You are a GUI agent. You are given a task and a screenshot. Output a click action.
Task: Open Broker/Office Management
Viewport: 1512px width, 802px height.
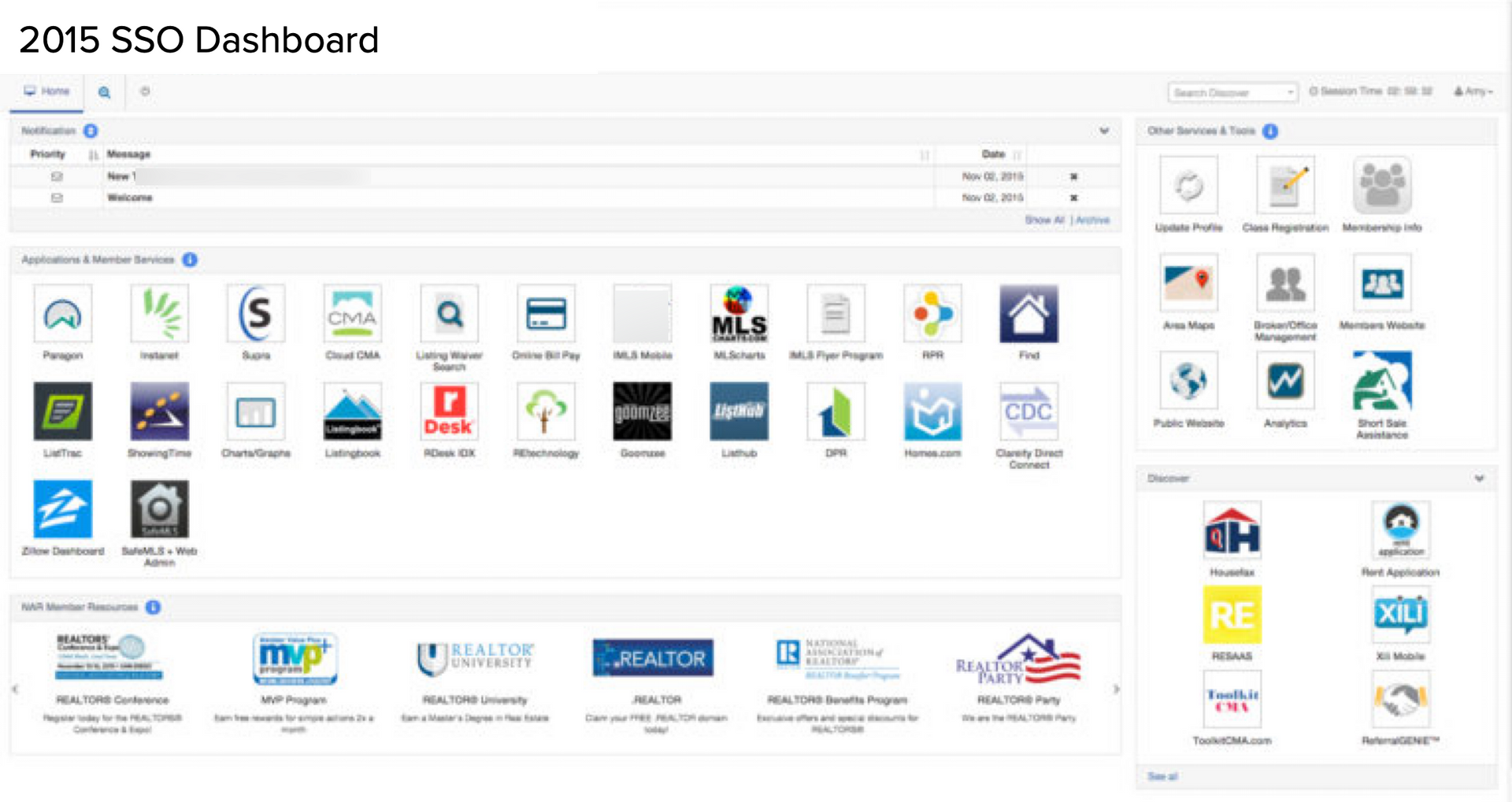coord(1286,283)
